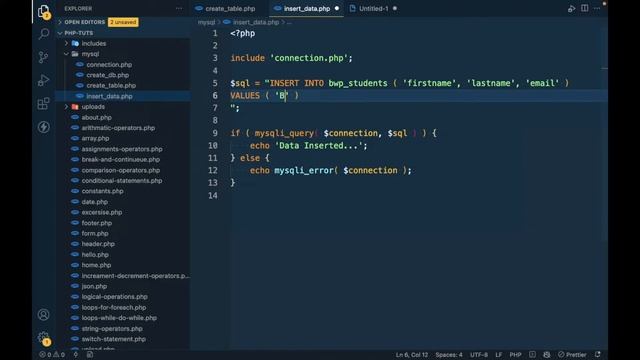Open the Extensions view icon

click(x=43, y=104)
